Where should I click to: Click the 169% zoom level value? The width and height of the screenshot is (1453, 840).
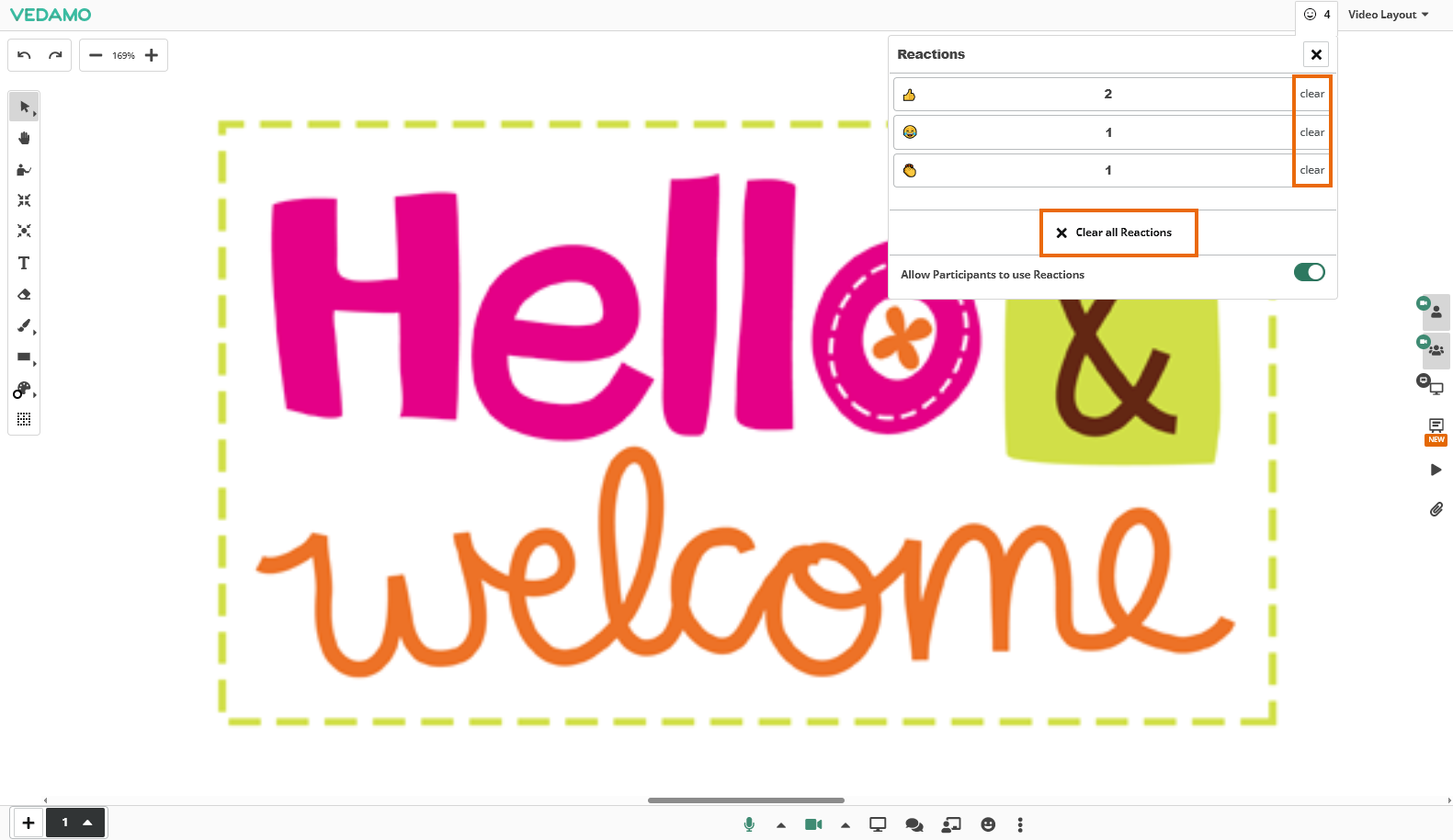(123, 56)
